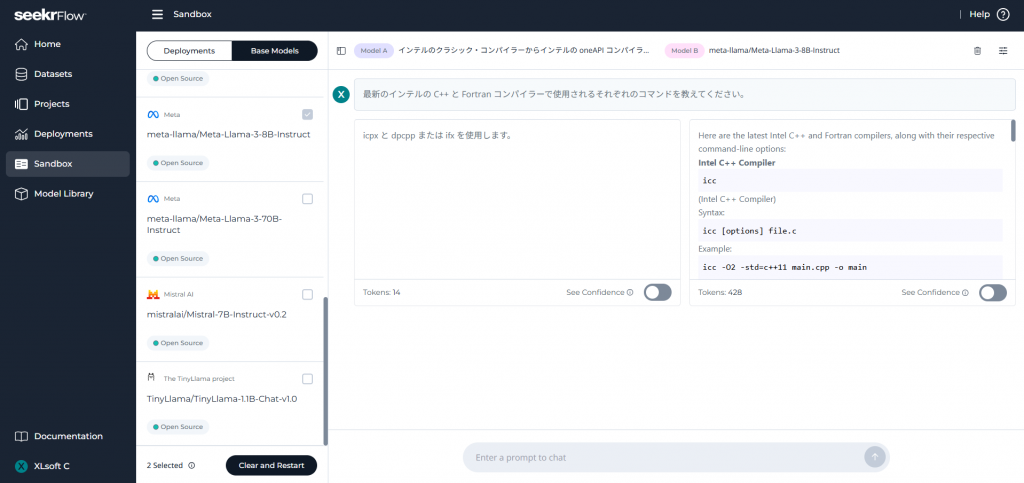The height and width of the screenshot is (483, 1024).
Task: Open Documentation link in the sidebar
Action: [68, 436]
